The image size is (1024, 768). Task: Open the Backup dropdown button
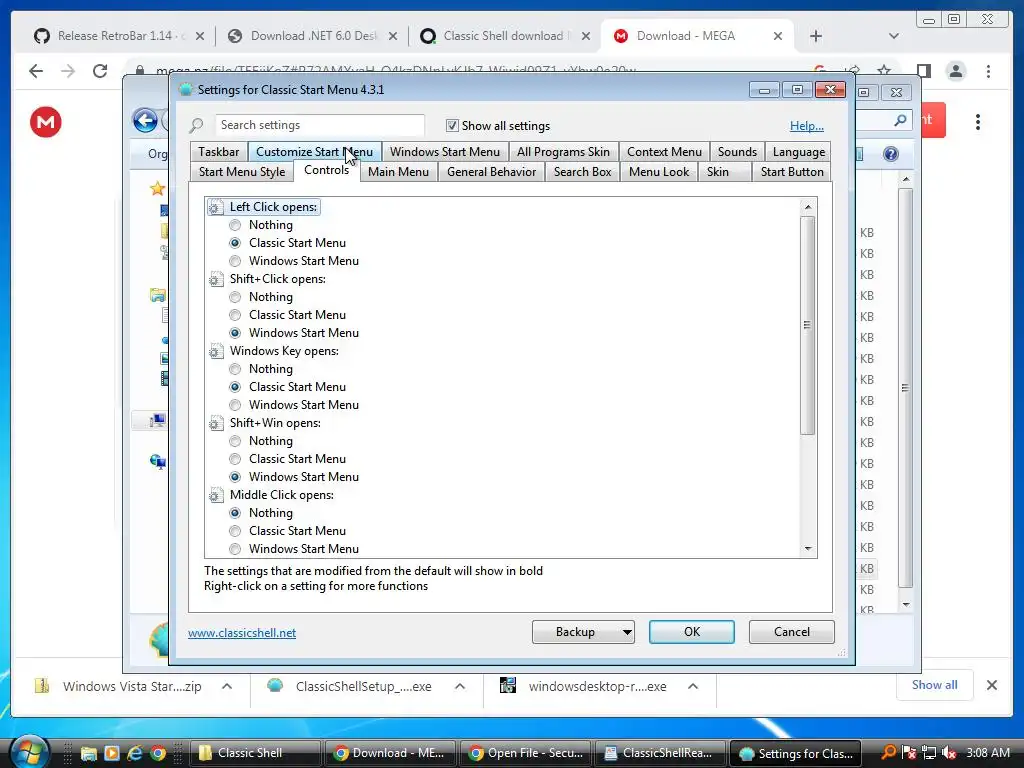point(583,632)
